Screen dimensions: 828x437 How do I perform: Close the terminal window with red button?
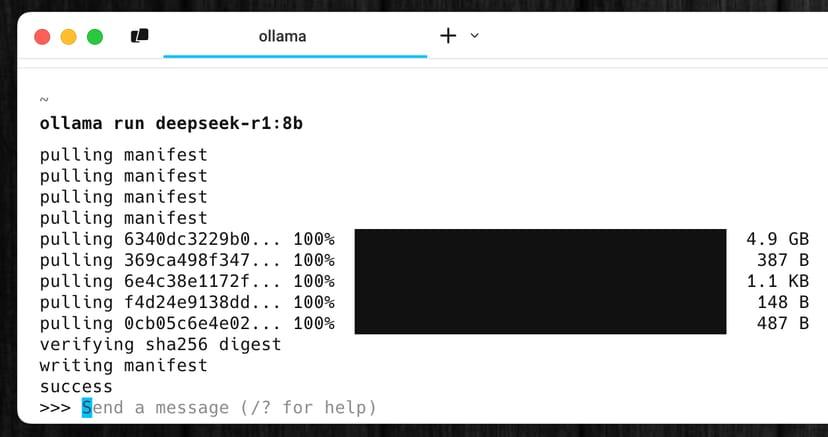pos(43,37)
